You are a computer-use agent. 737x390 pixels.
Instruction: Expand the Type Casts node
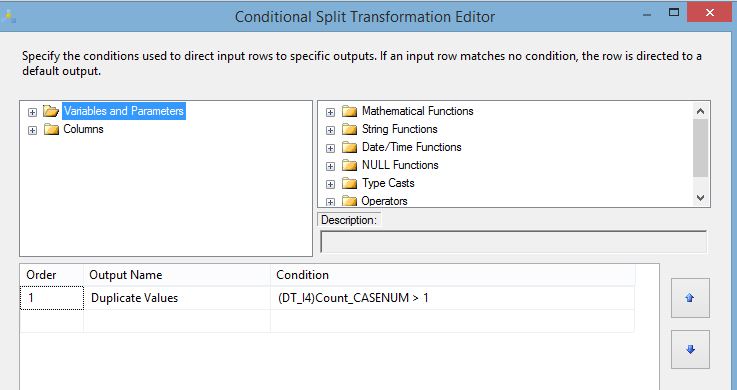[330, 184]
